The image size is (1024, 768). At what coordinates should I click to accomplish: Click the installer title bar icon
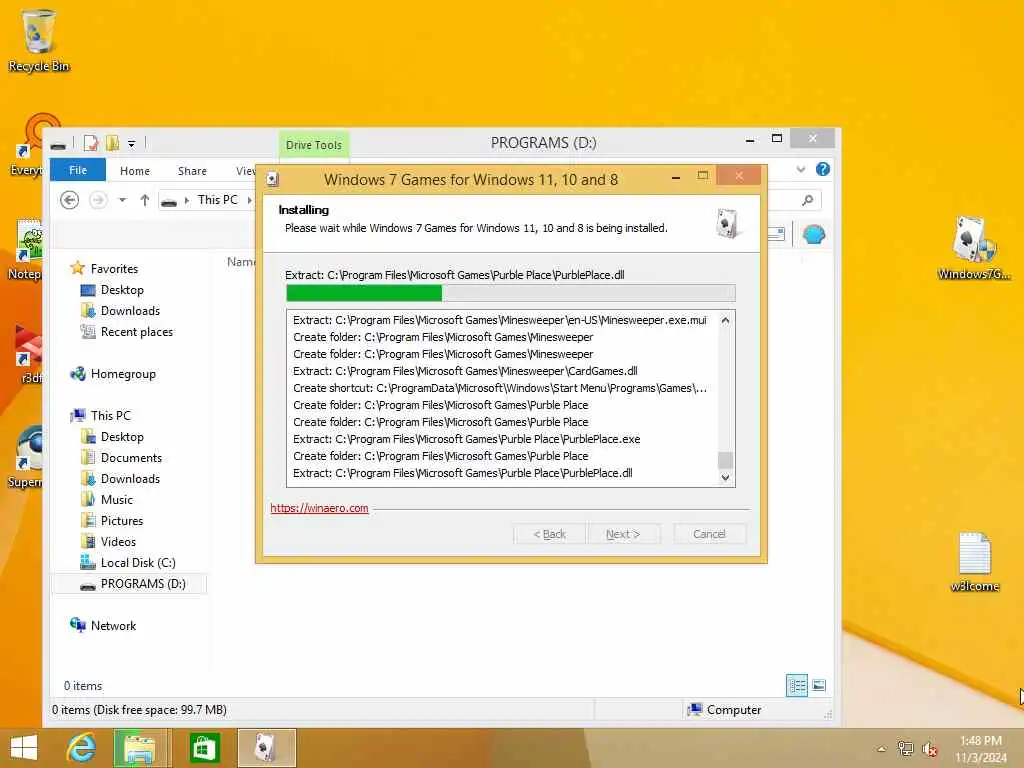pyautogui.click(x=273, y=179)
